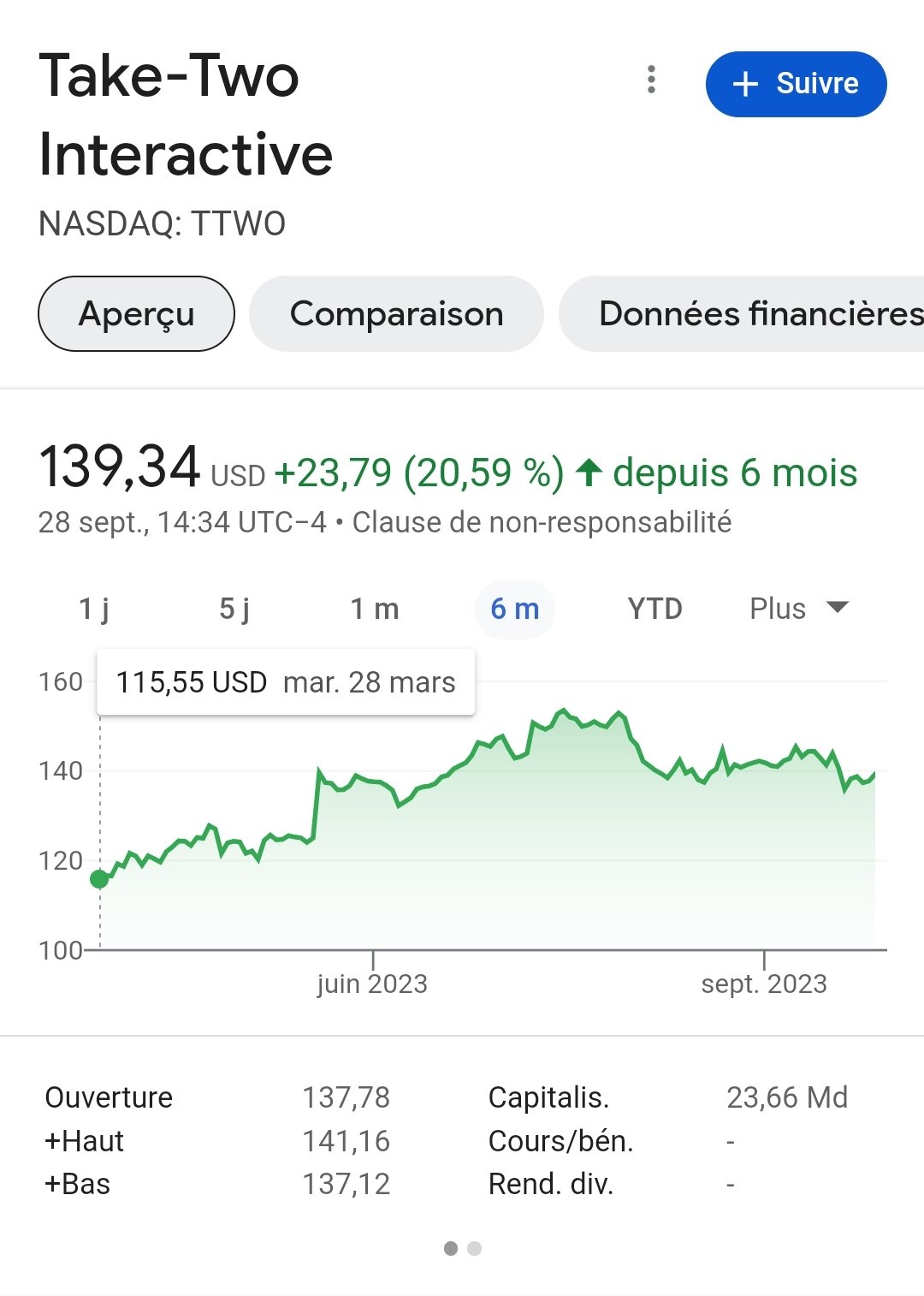Viewport: 924px width, 1296px height.
Task: Switch to the Comparaison tab
Action: coord(396,314)
